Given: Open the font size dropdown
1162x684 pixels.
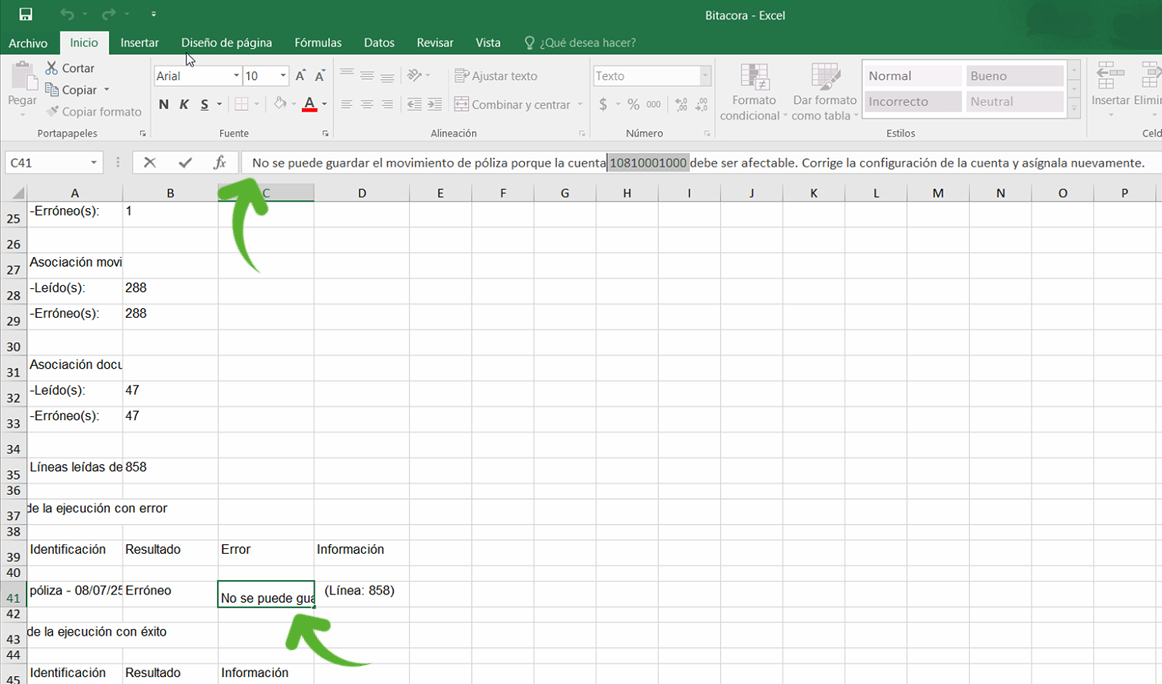Looking at the screenshot, I should (283, 76).
